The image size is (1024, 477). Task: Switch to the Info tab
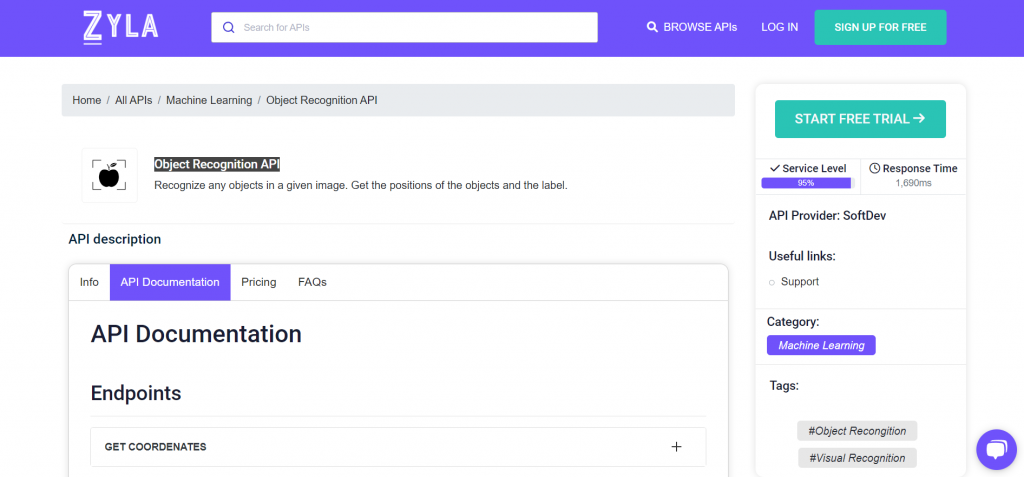pos(89,282)
